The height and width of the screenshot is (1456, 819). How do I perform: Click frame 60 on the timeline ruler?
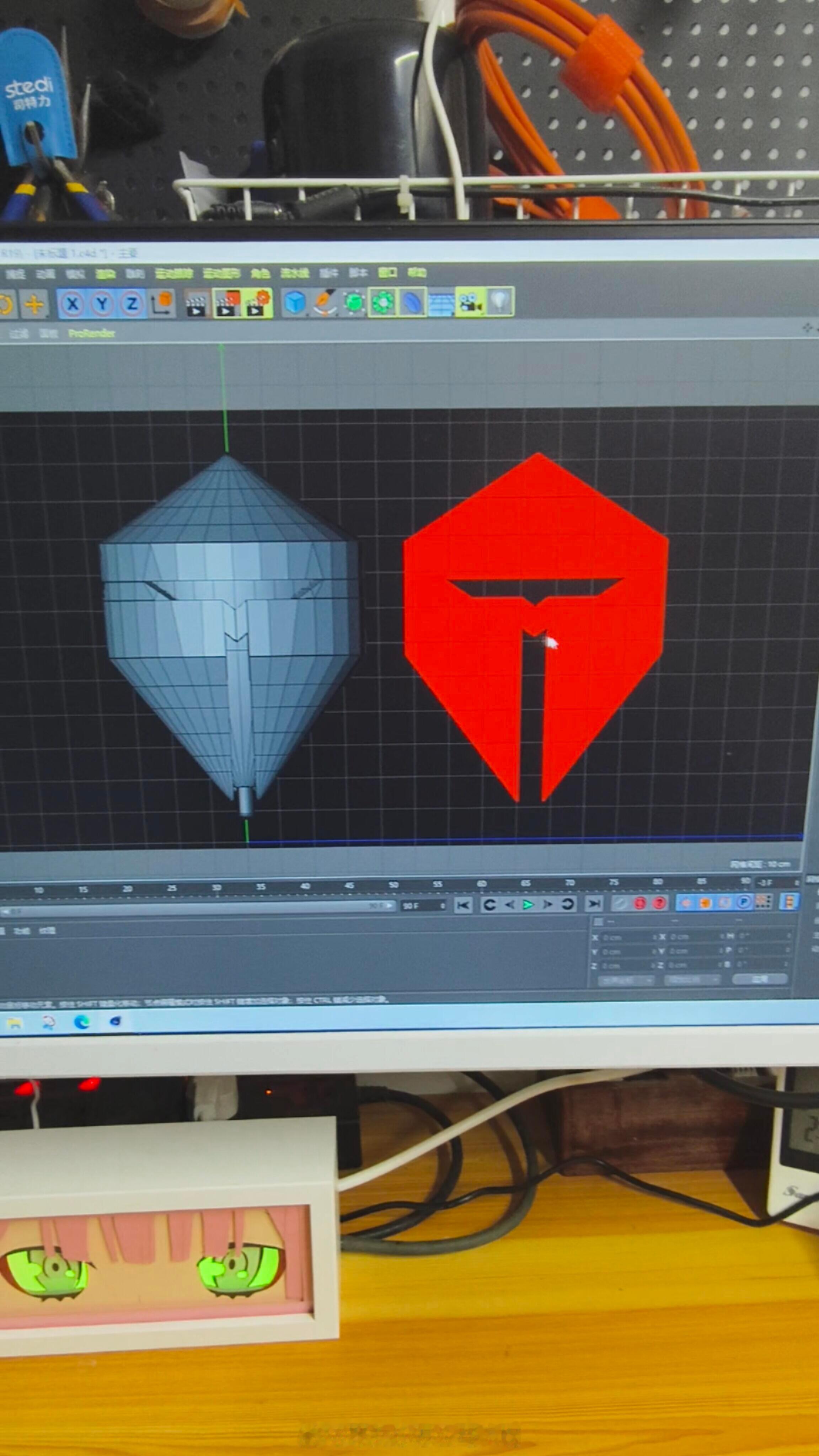(482, 883)
